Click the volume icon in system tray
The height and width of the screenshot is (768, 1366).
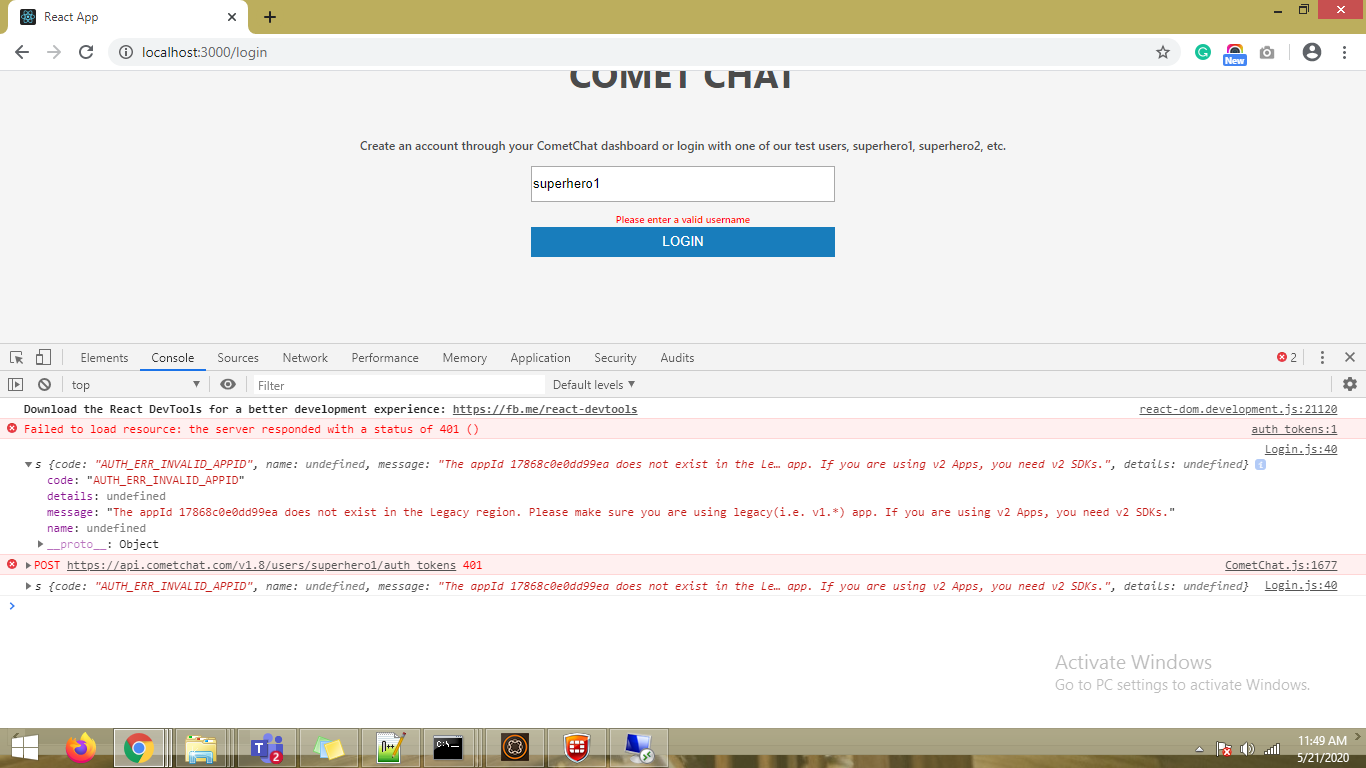pos(1247,748)
